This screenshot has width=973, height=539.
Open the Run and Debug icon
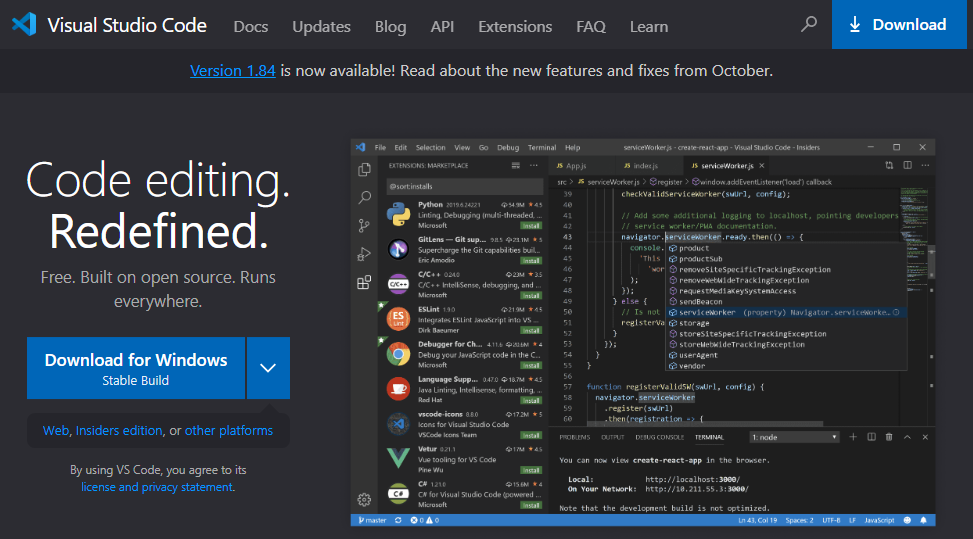coord(364,254)
